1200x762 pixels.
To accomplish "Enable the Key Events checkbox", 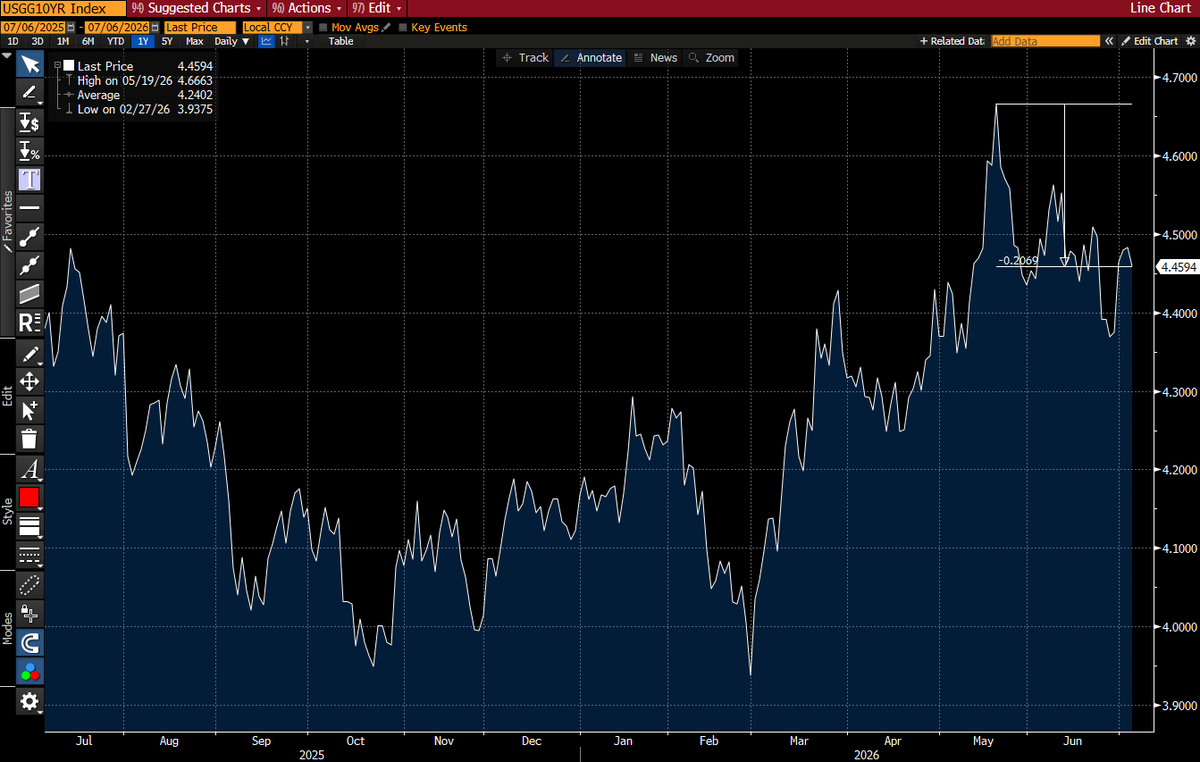I will coord(403,28).
